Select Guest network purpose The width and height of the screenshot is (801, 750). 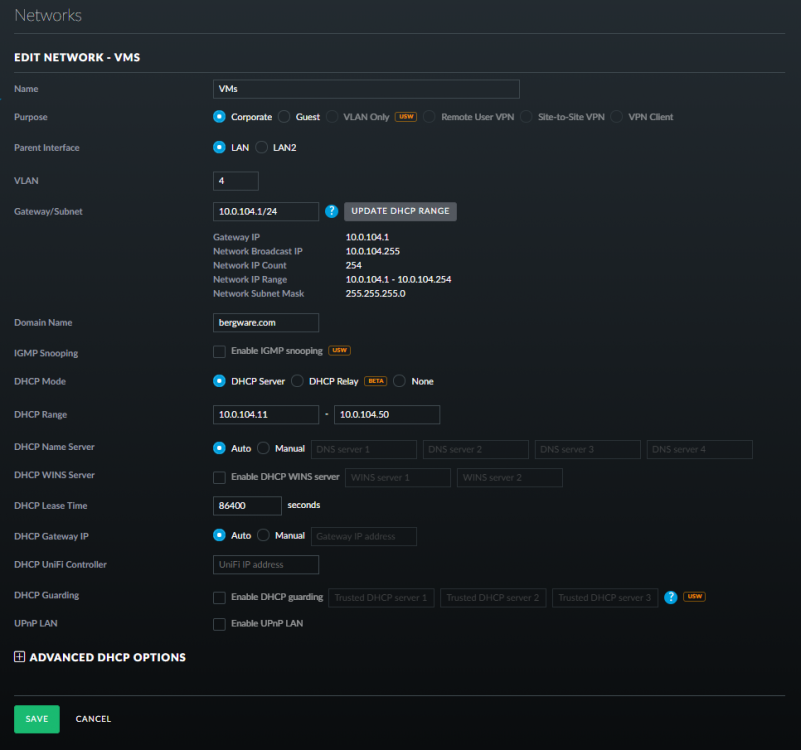284,116
